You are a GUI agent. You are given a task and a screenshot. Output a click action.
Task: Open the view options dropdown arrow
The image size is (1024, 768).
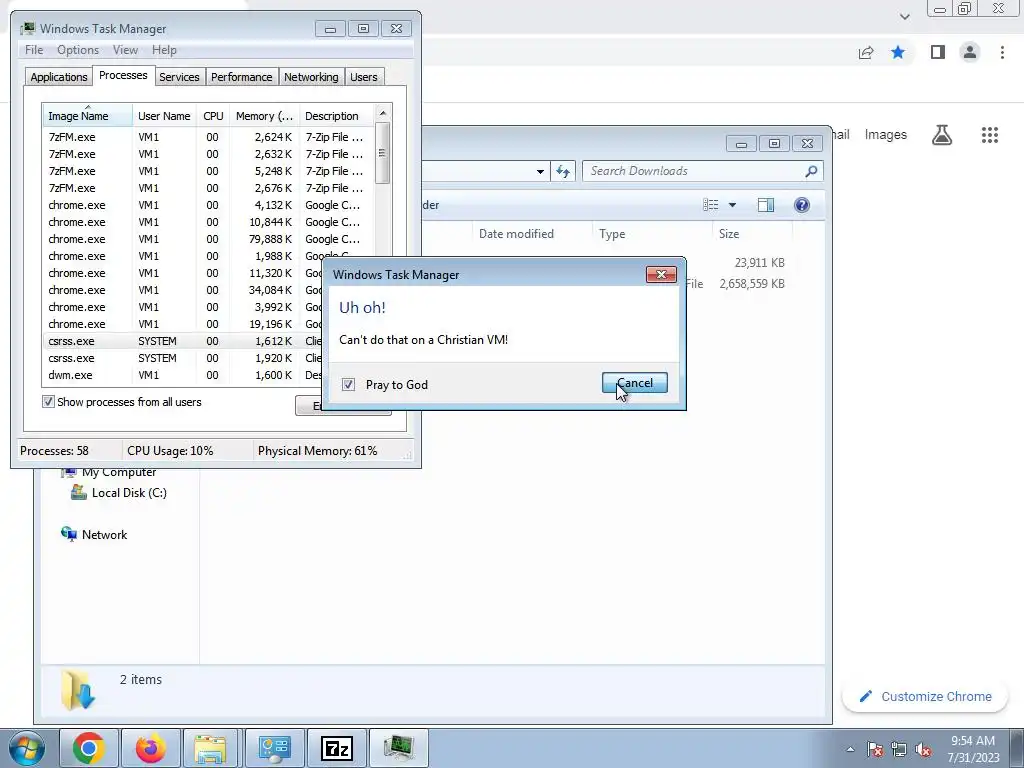pyautogui.click(x=732, y=205)
